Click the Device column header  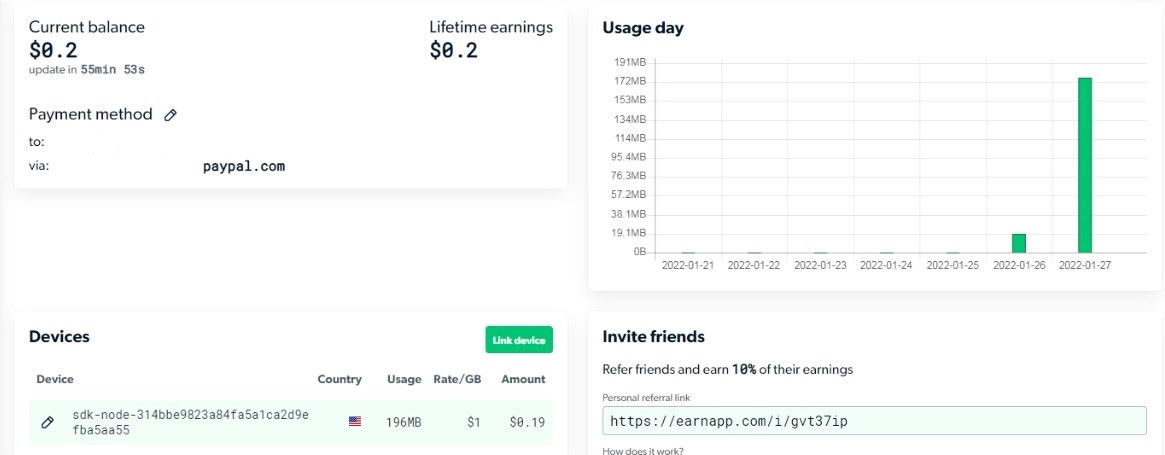coord(55,379)
